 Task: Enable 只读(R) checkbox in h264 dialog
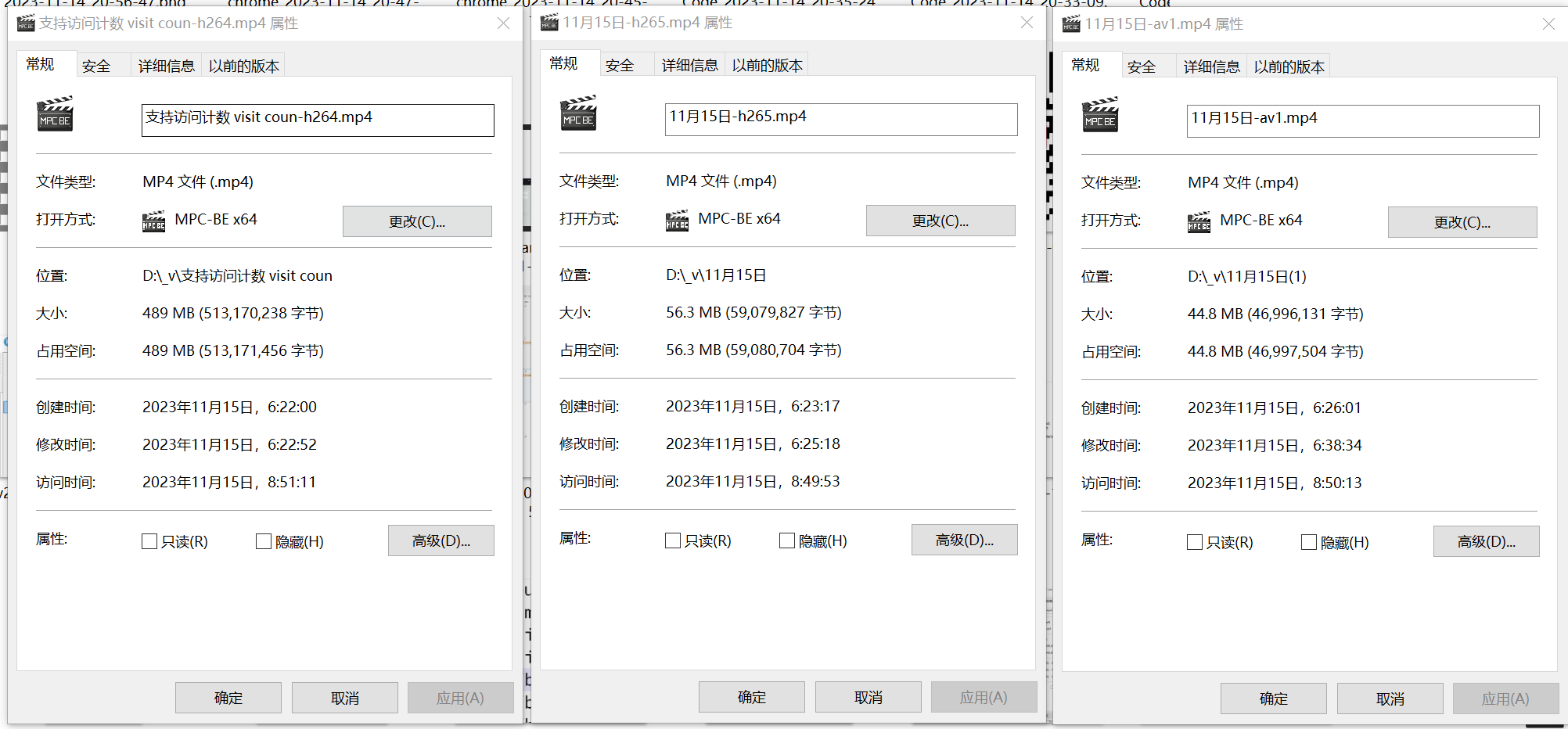[149, 541]
